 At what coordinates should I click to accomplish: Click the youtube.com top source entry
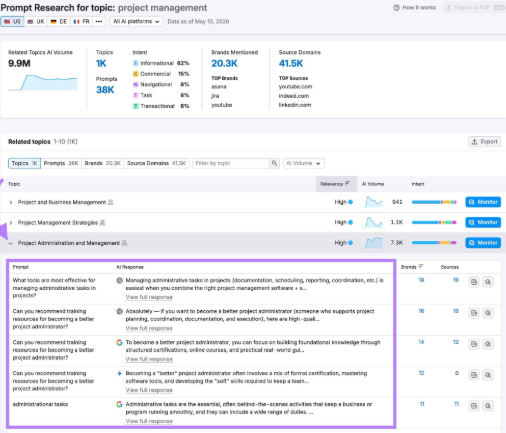pyautogui.click(x=295, y=87)
